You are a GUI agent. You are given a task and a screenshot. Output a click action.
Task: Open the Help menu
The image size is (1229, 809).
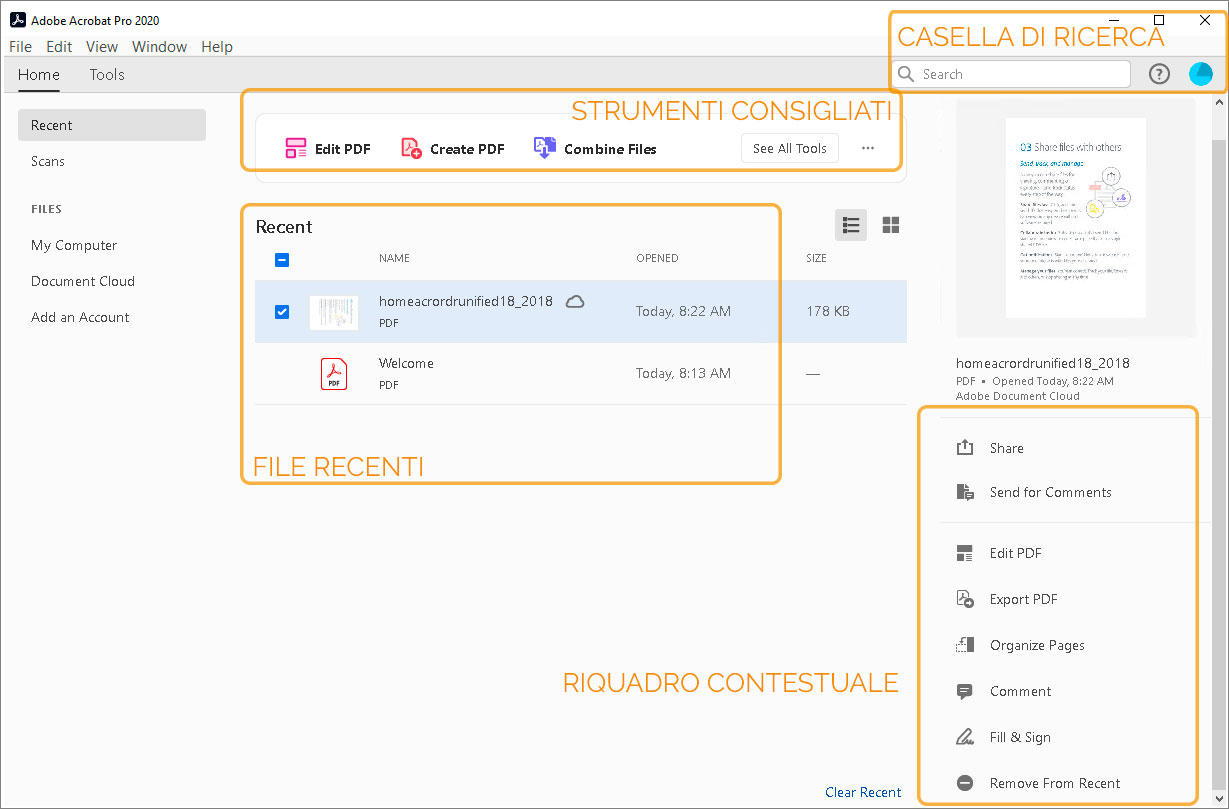tap(217, 47)
